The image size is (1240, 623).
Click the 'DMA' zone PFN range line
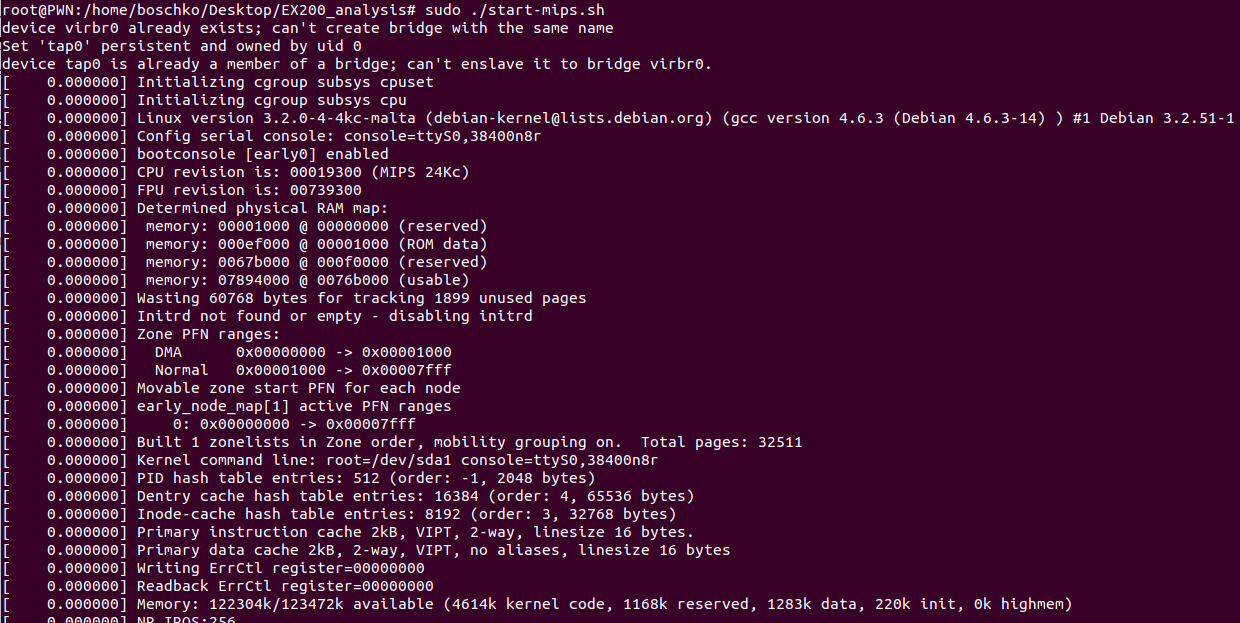[x=303, y=352]
